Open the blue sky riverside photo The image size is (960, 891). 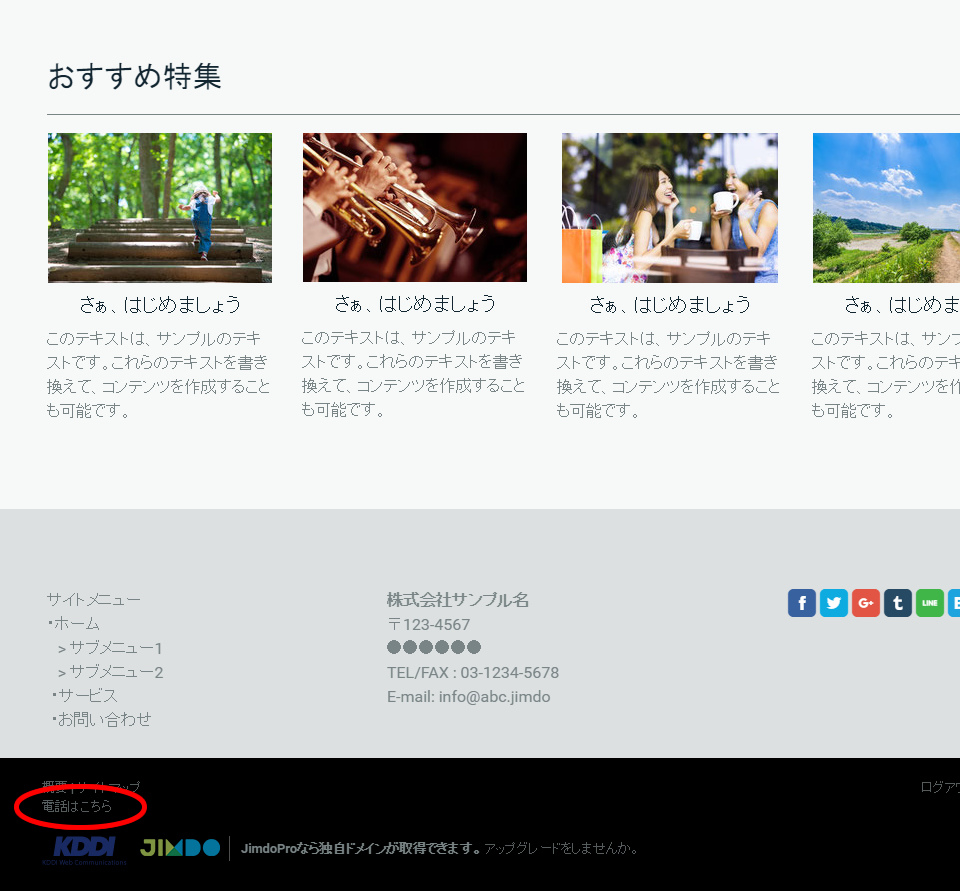pyautogui.click(x=886, y=208)
